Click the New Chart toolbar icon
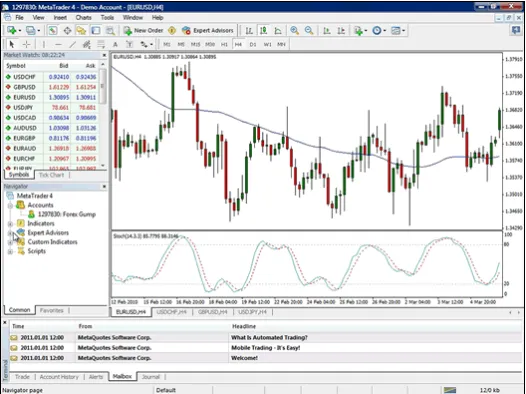 coord(12,31)
